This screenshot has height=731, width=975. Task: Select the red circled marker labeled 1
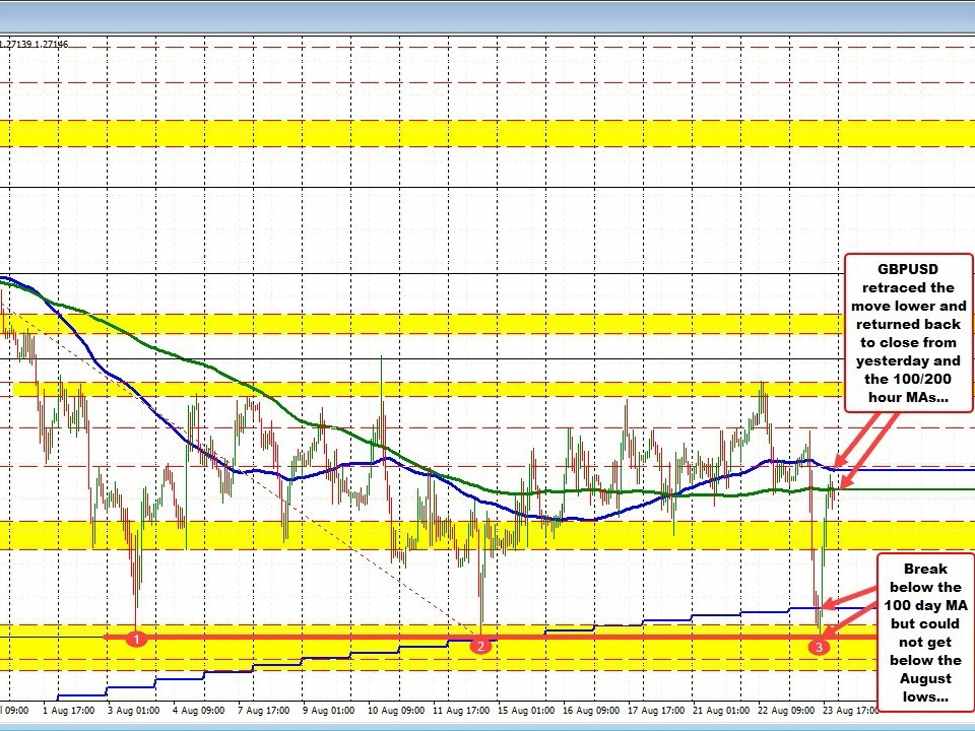(x=136, y=637)
